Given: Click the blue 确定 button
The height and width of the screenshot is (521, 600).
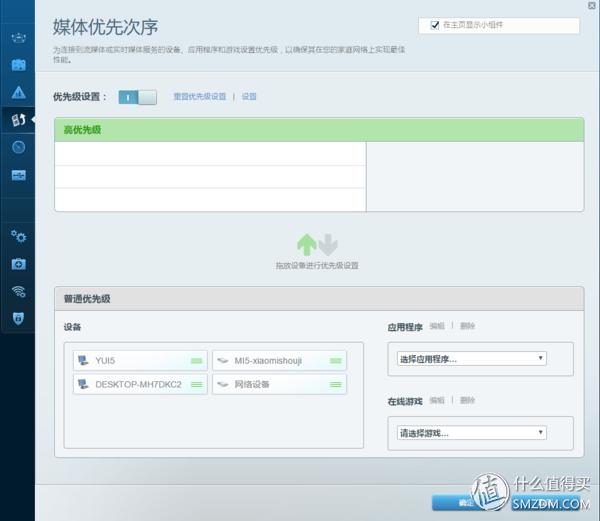Looking at the screenshot, I should (x=466, y=503).
